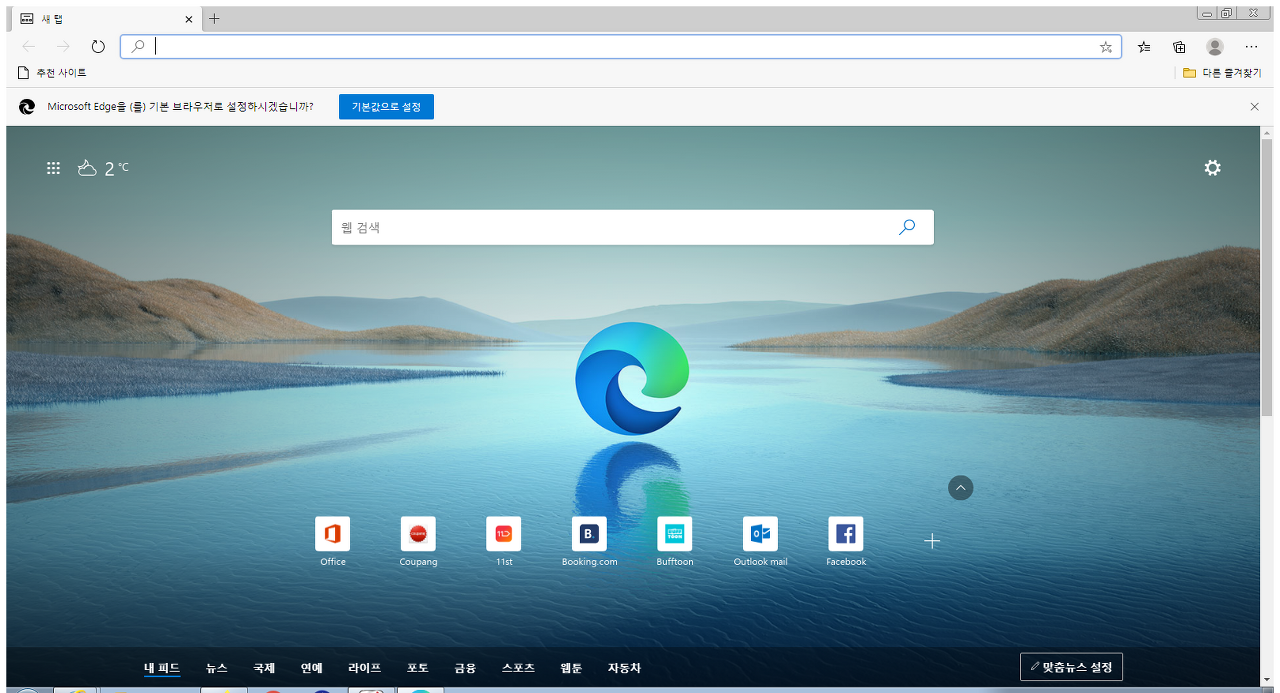Dismiss the default browser notification bar

1254,106
